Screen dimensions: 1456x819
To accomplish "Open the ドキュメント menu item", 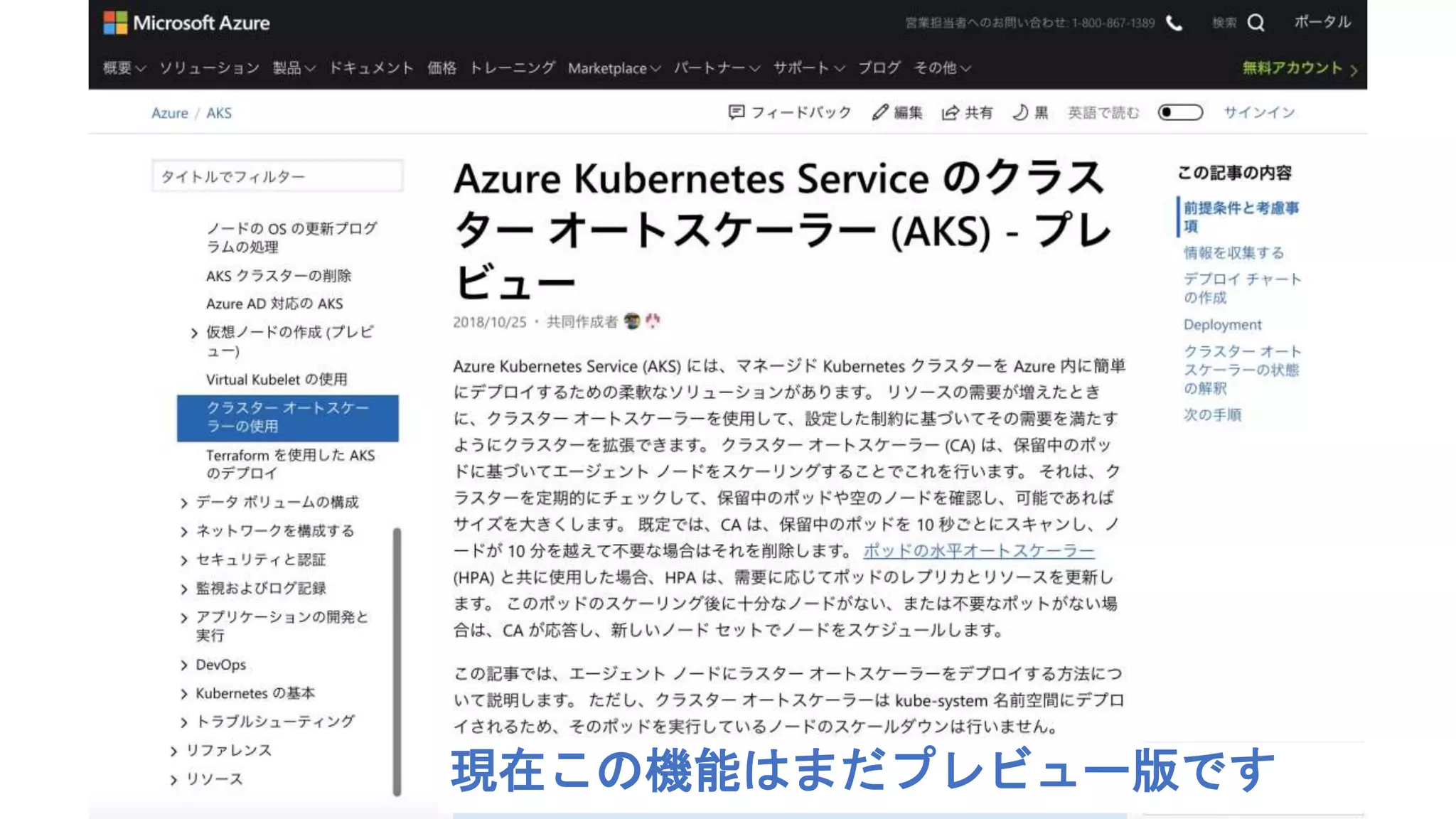I will [371, 68].
